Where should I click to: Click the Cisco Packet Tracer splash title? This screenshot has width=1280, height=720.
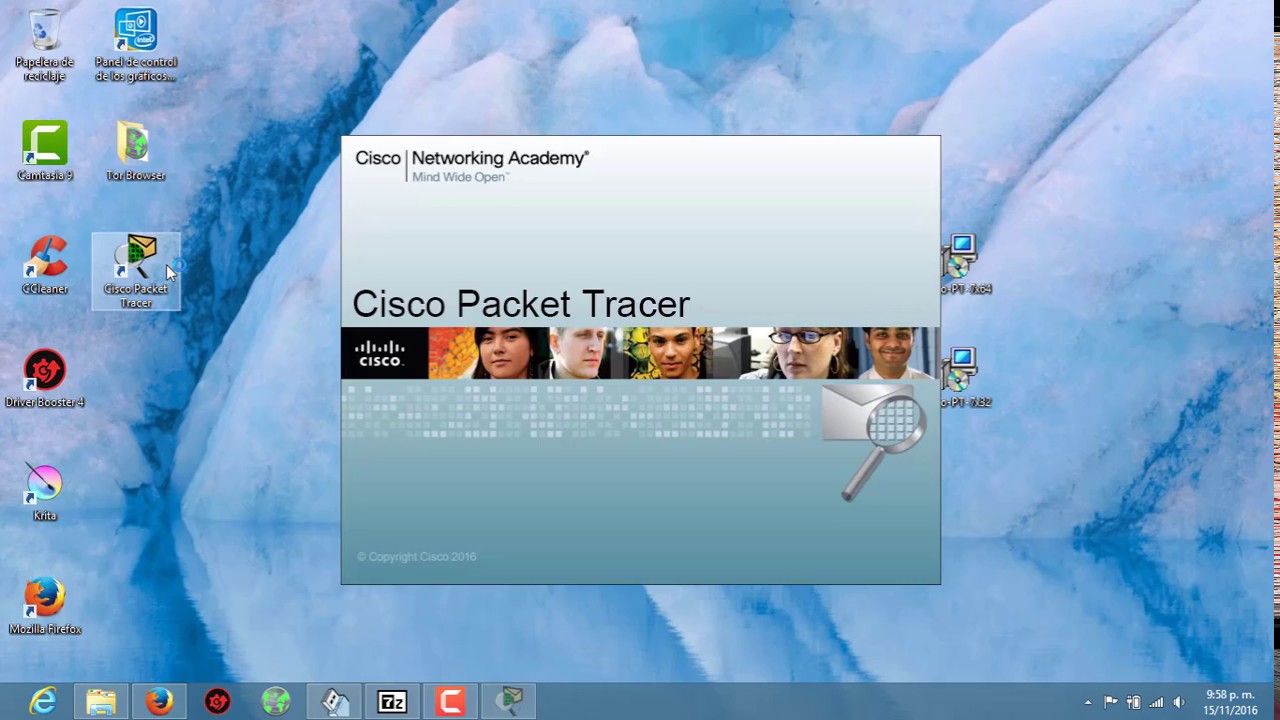(521, 304)
